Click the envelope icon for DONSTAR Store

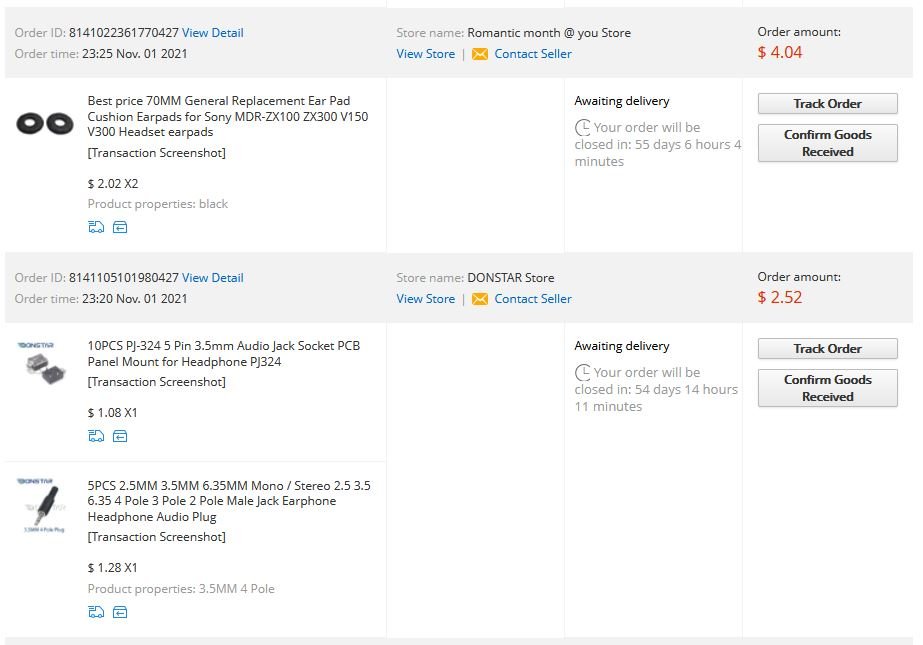tap(480, 299)
